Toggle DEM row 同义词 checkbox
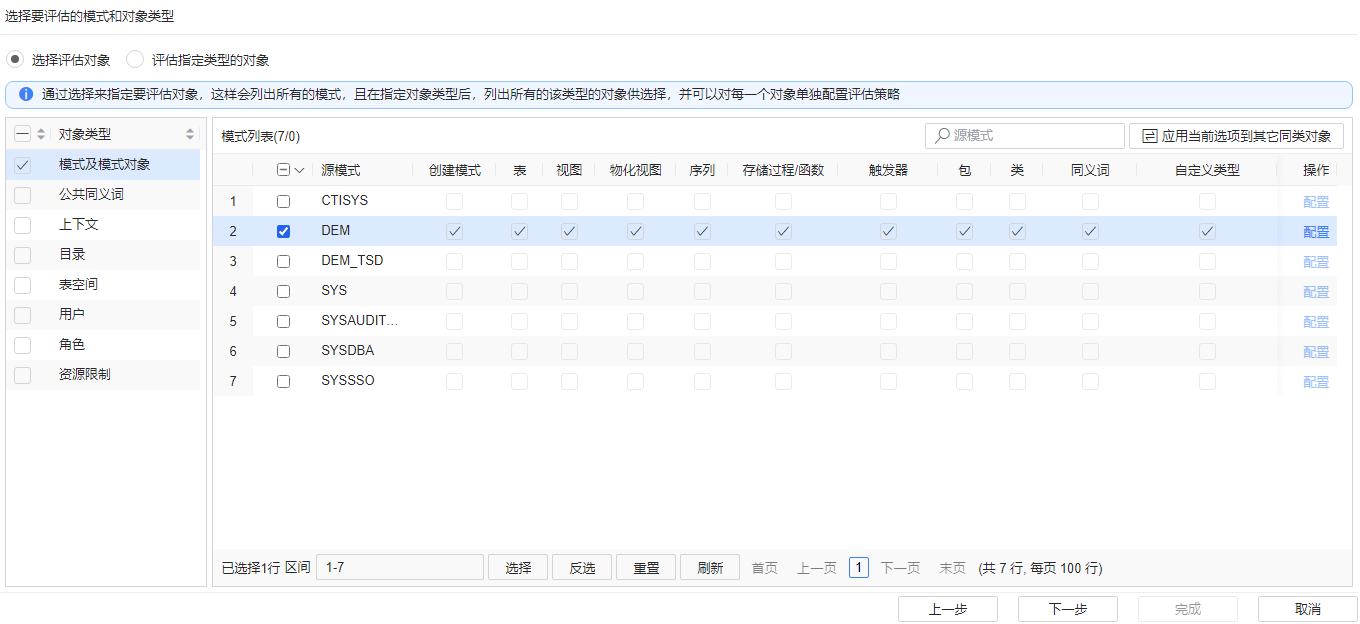 [x=1090, y=231]
